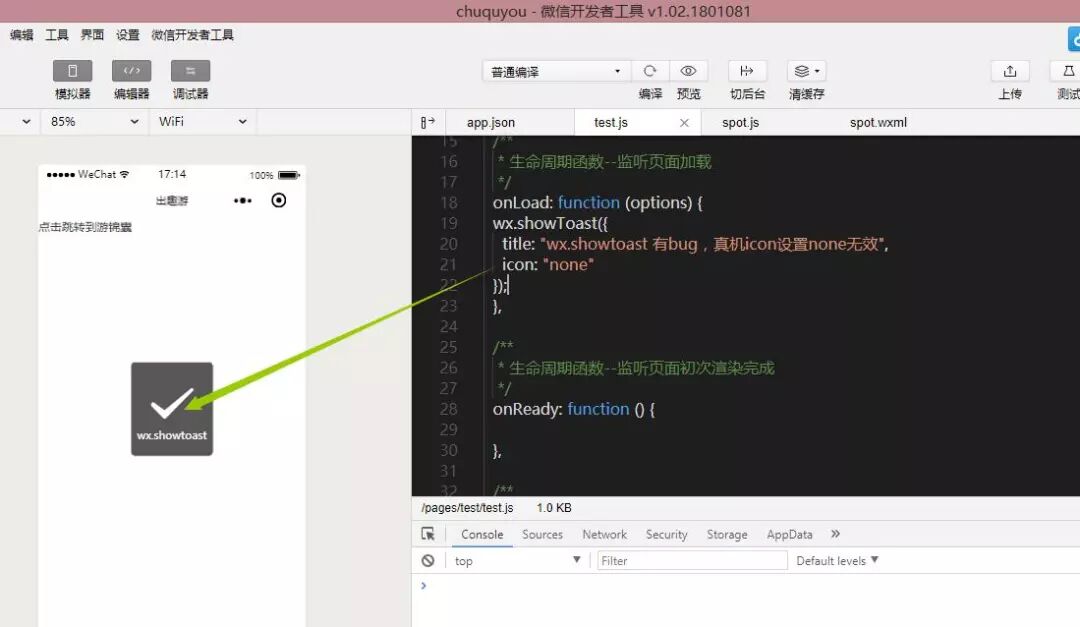
Task: Expand the device model dropdown chevron
Action: [26, 121]
